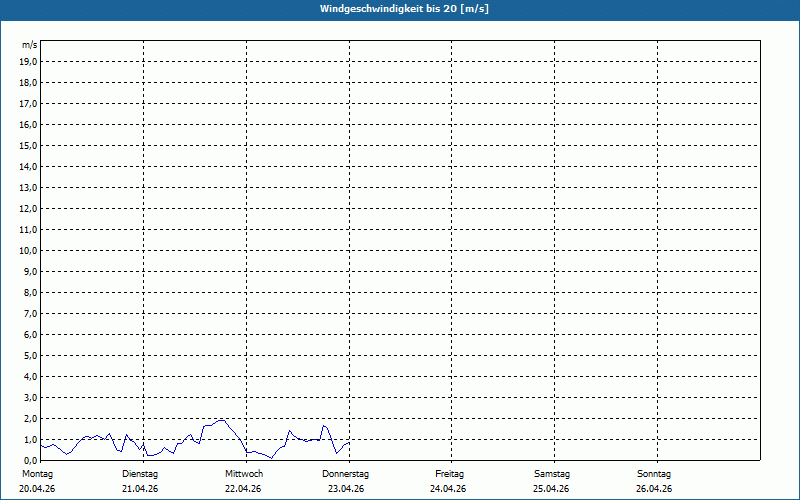Click the 1,0 y-axis value
The width and height of the screenshot is (800, 500).
[31, 440]
